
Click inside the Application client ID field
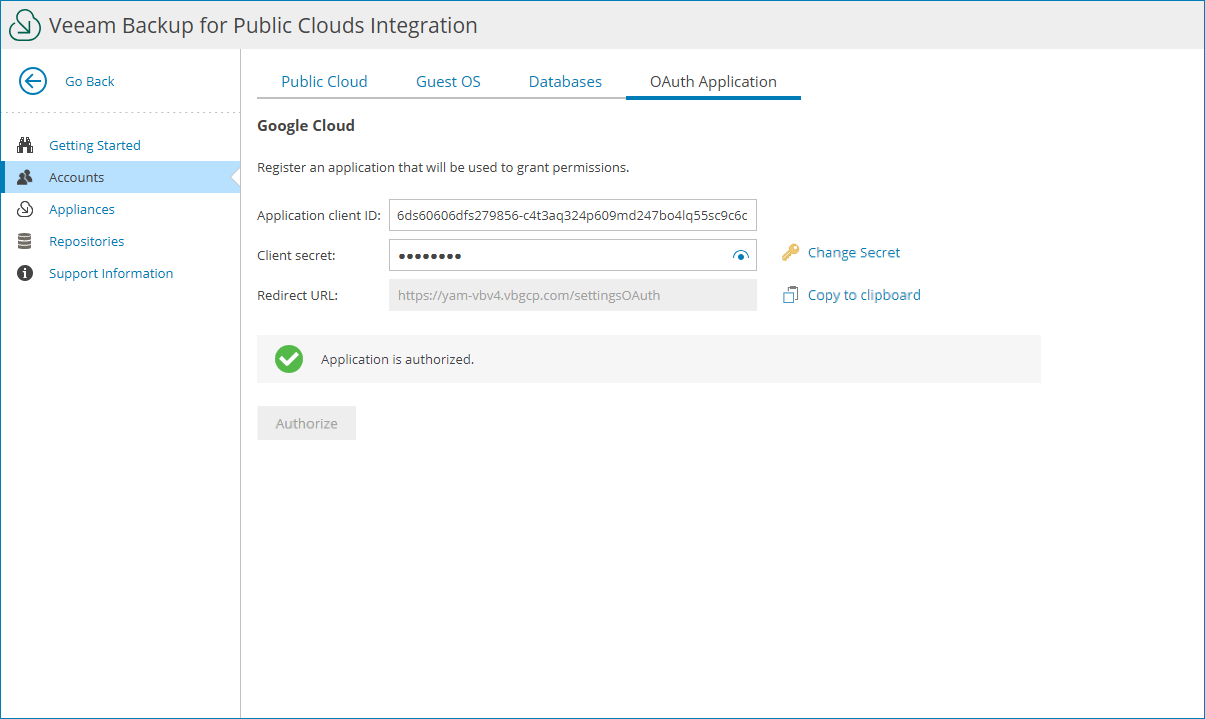[572, 214]
